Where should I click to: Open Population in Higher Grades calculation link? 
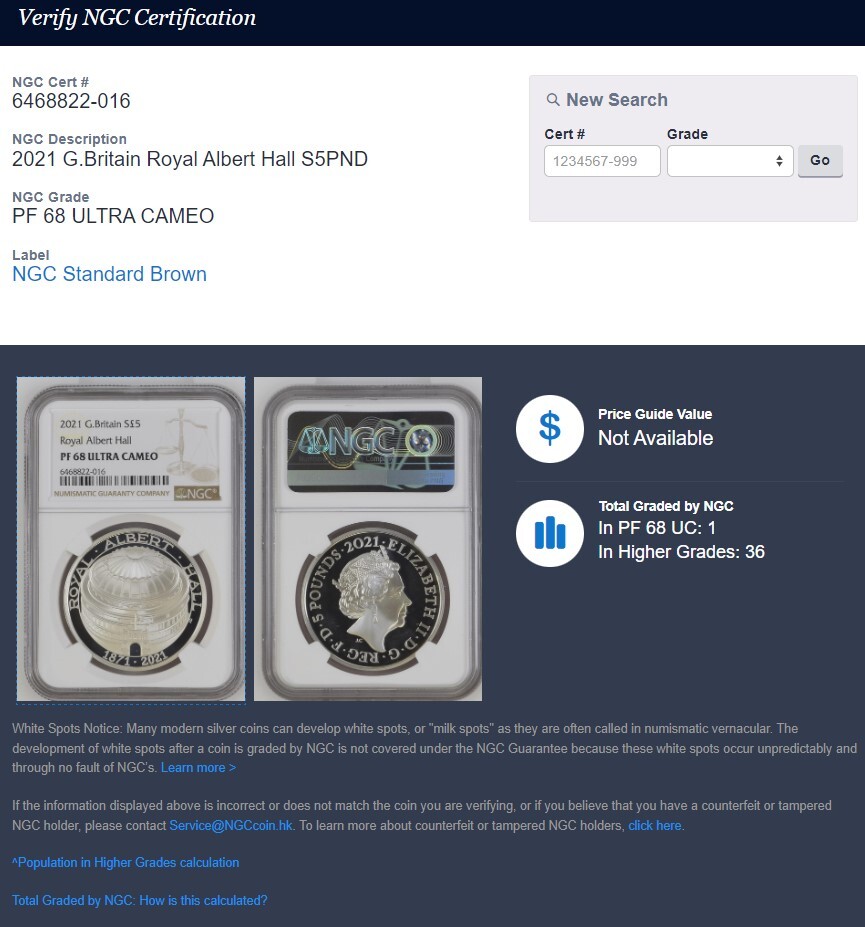pyautogui.click(x=125, y=863)
